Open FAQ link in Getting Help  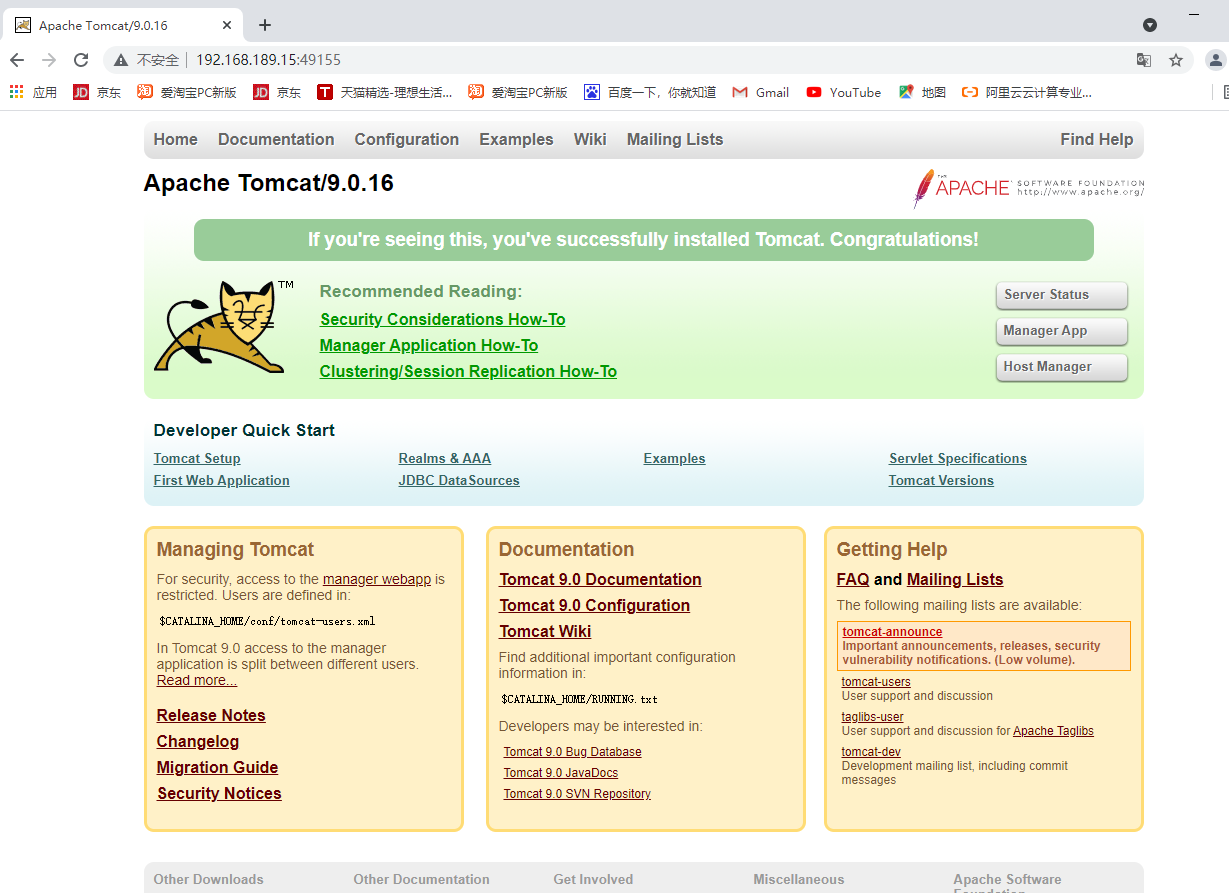click(853, 580)
